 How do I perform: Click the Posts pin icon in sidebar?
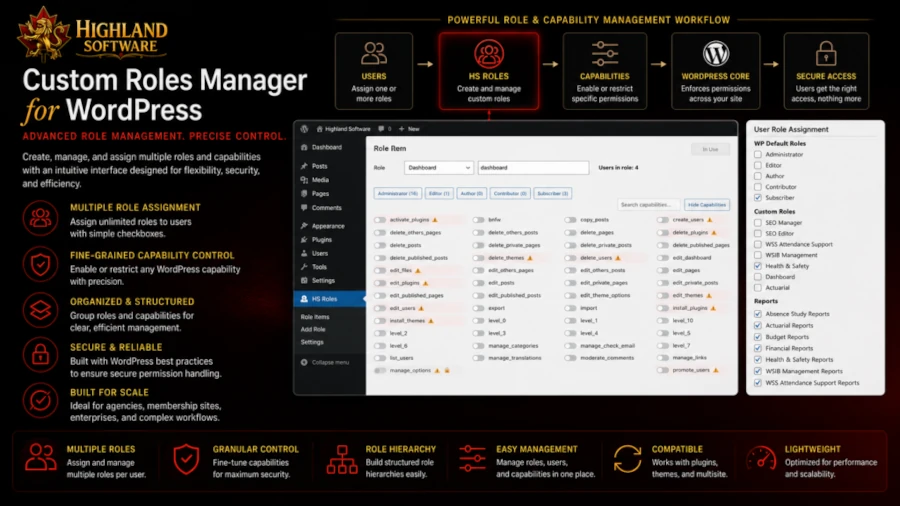[x=304, y=166]
